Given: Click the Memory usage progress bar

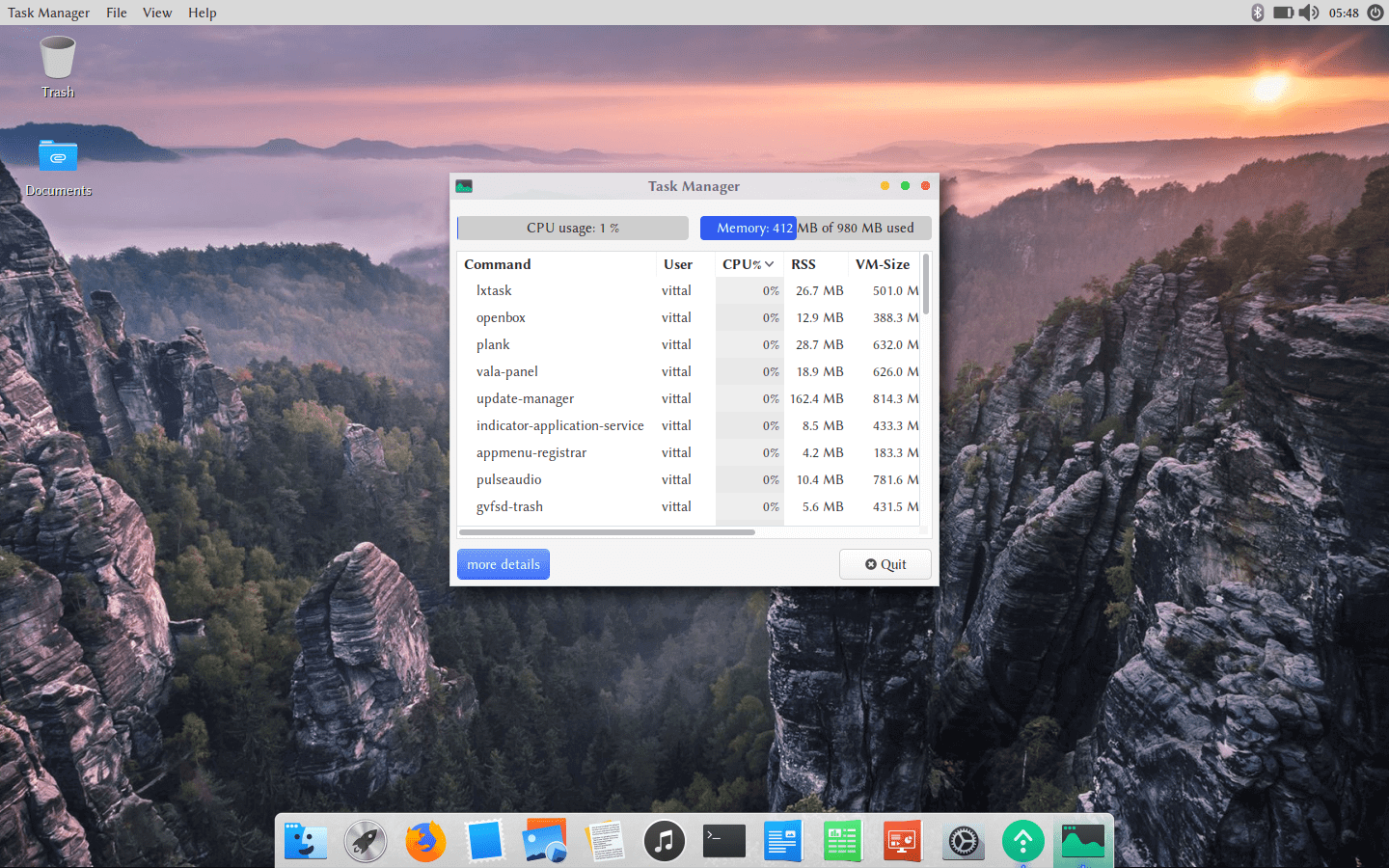Looking at the screenshot, I should click(816, 228).
